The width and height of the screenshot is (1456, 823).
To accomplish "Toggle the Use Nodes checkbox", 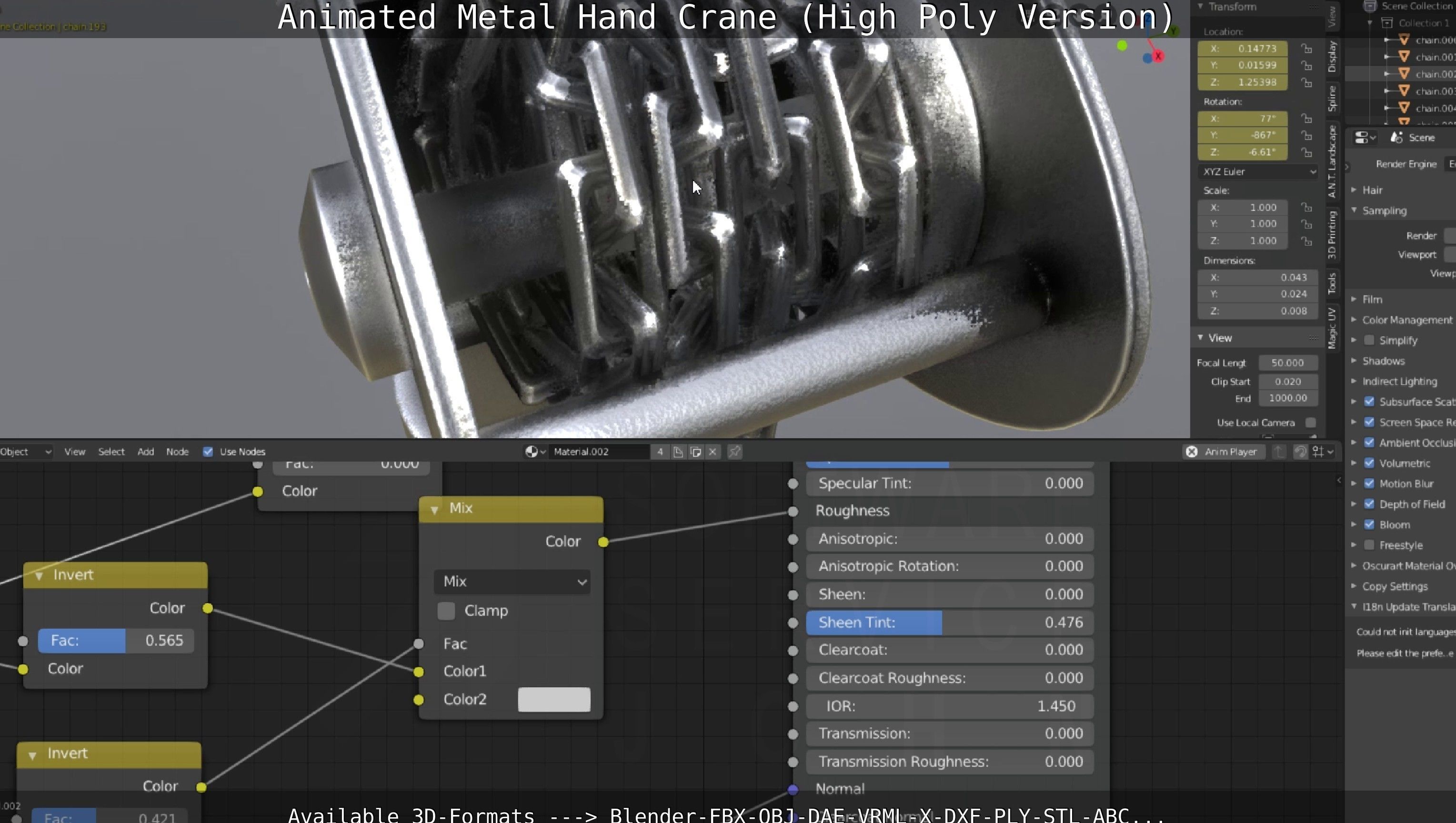I will (x=208, y=452).
